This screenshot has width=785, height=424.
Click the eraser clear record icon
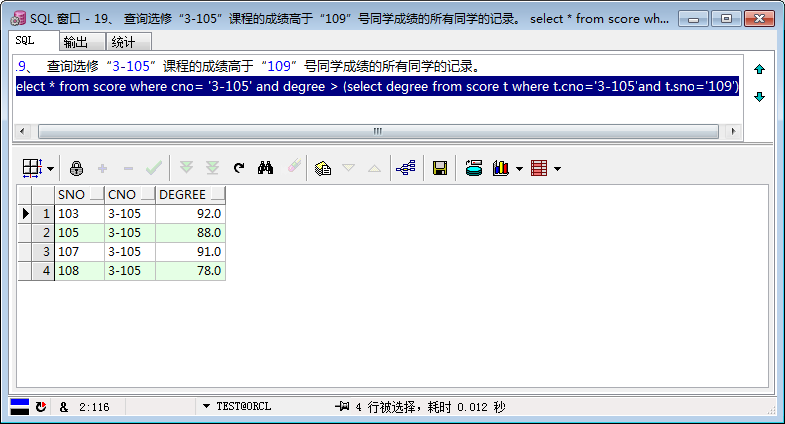tap(294, 166)
